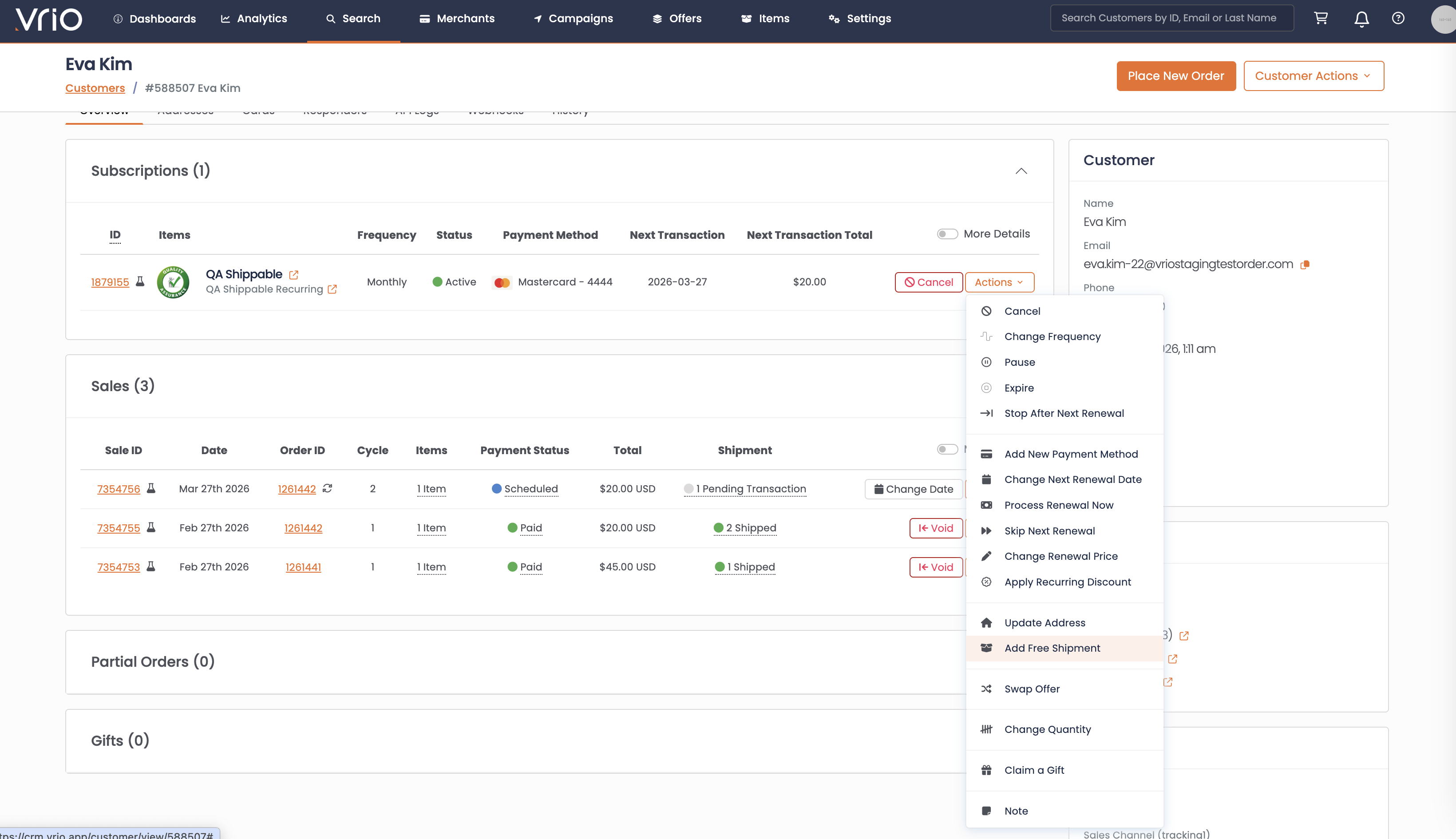The image size is (1456, 839).
Task: Select Add Free Shipment menu option
Action: (1052, 648)
